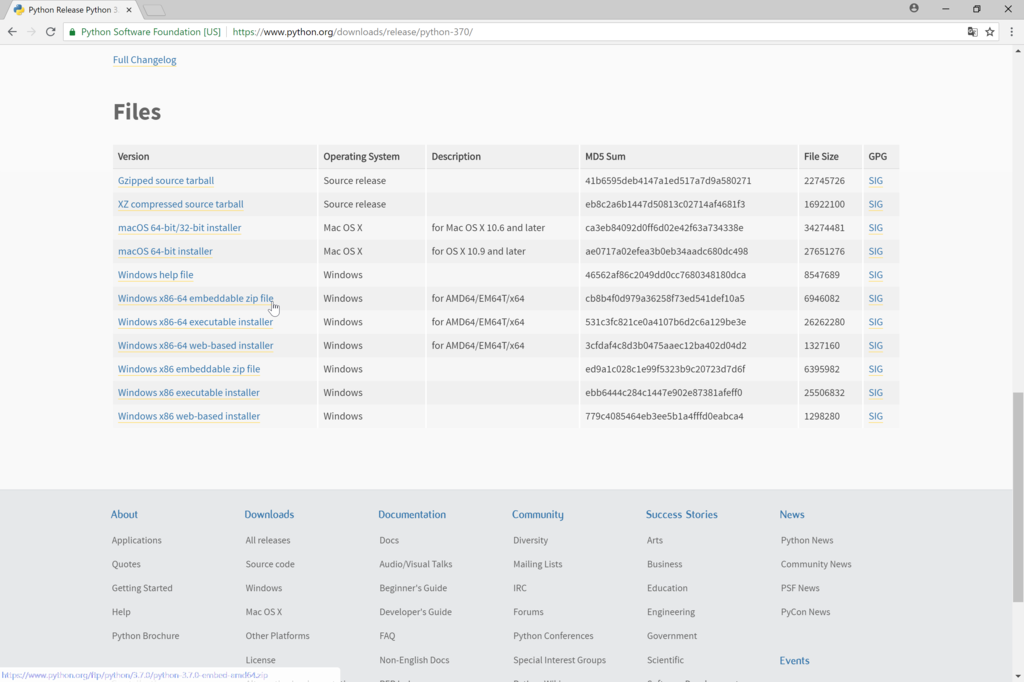Click the scrollbar down arrow
The image size is (1024, 682).
[1018, 676]
